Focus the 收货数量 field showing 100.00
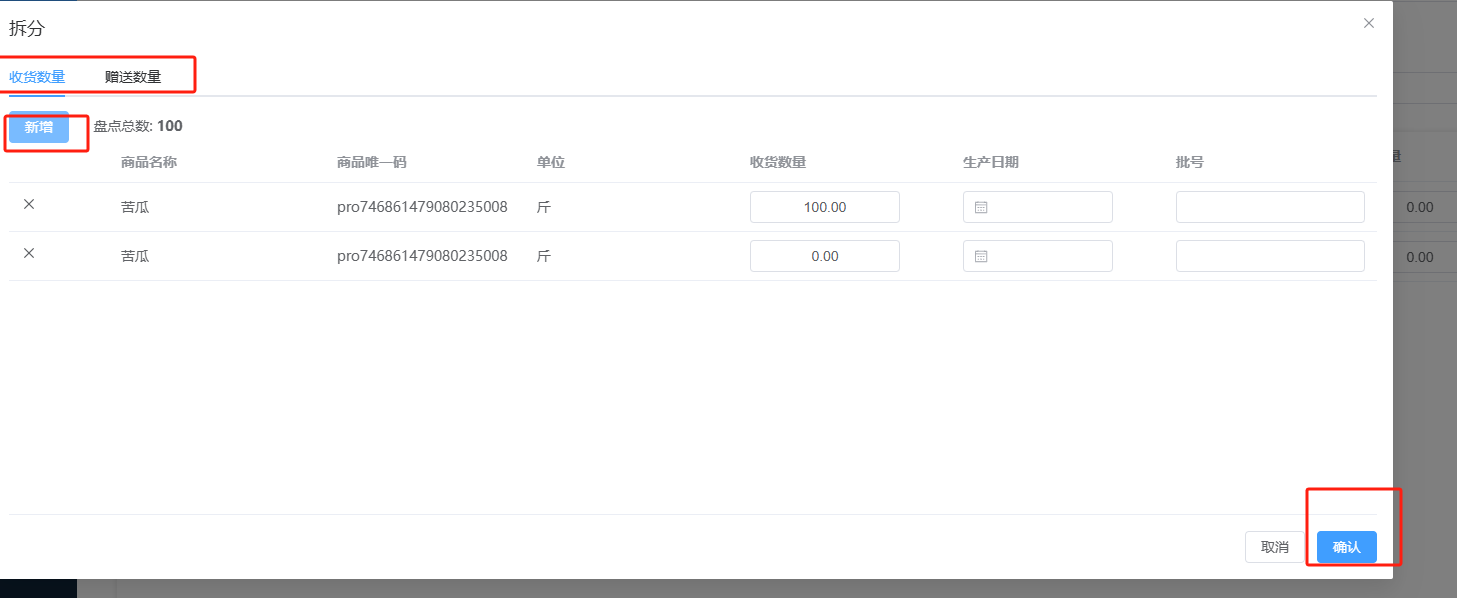Image resolution: width=1457 pixels, height=598 pixels. [x=824, y=207]
